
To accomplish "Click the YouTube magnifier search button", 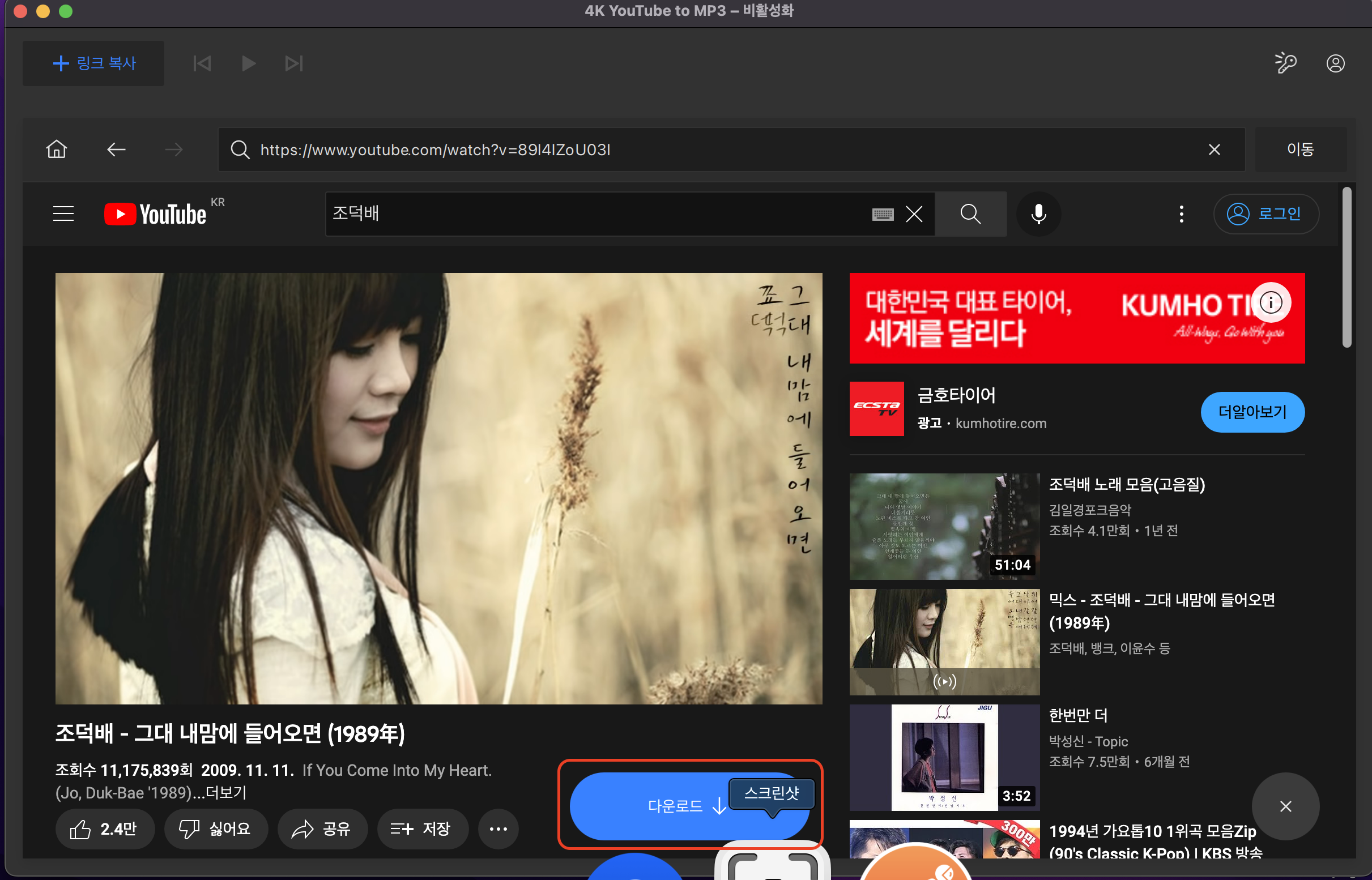I will 971,213.
